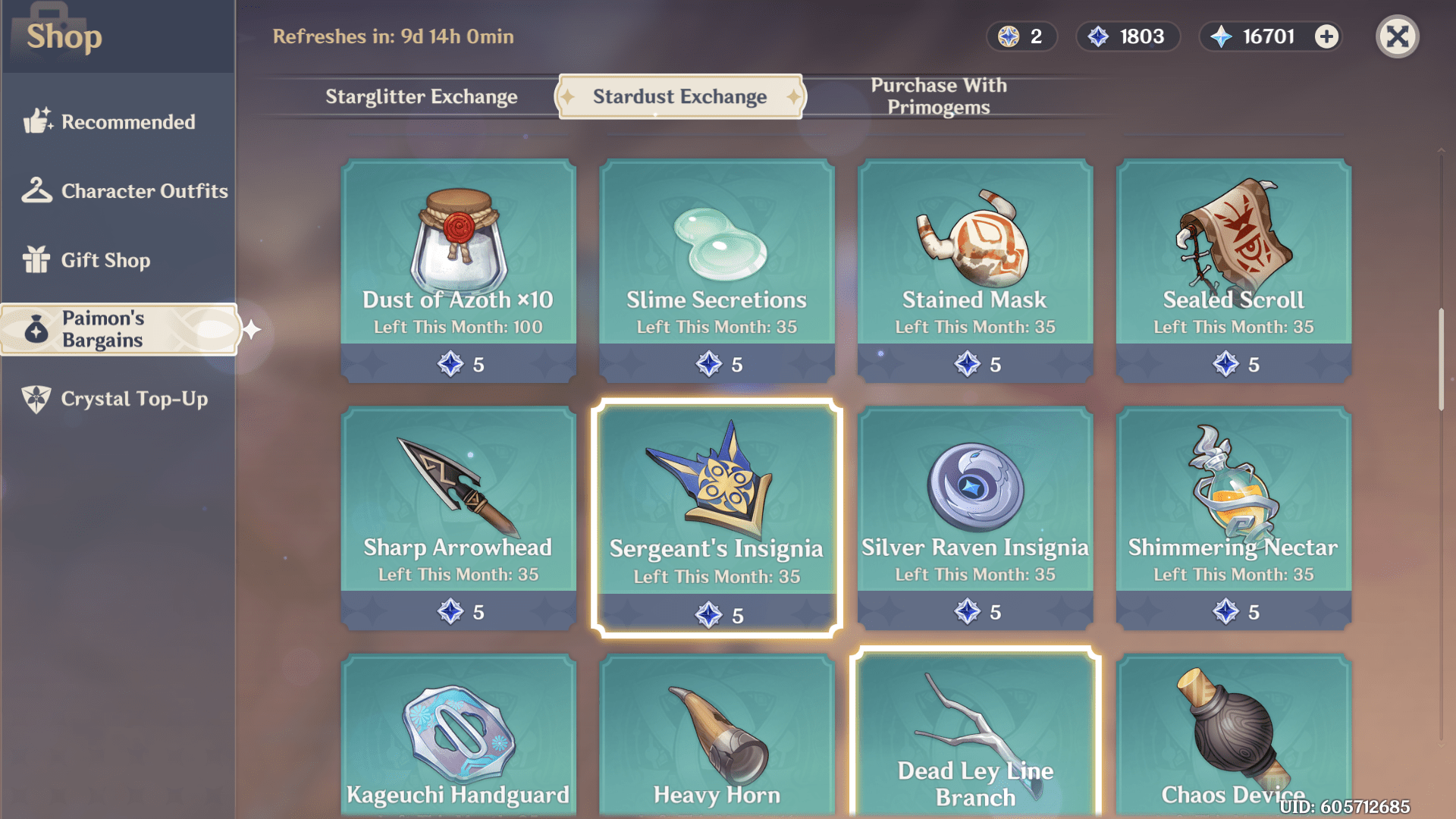Click the item list vertical scrollbar

click(1442, 360)
